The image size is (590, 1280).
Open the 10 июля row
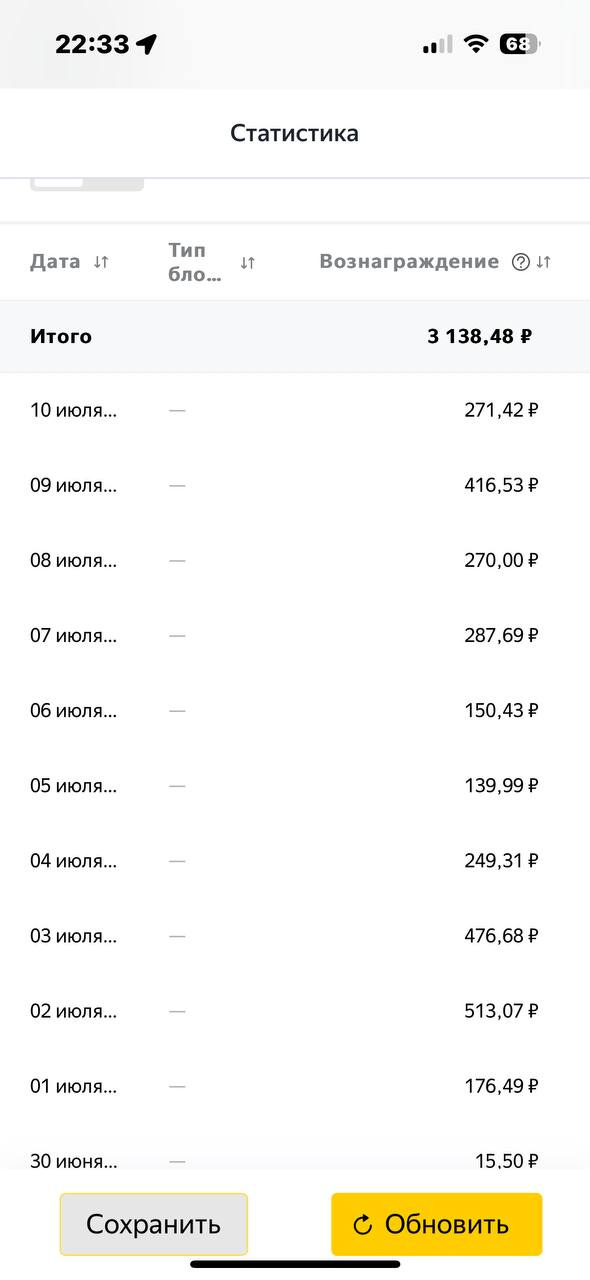pyautogui.click(x=295, y=410)
